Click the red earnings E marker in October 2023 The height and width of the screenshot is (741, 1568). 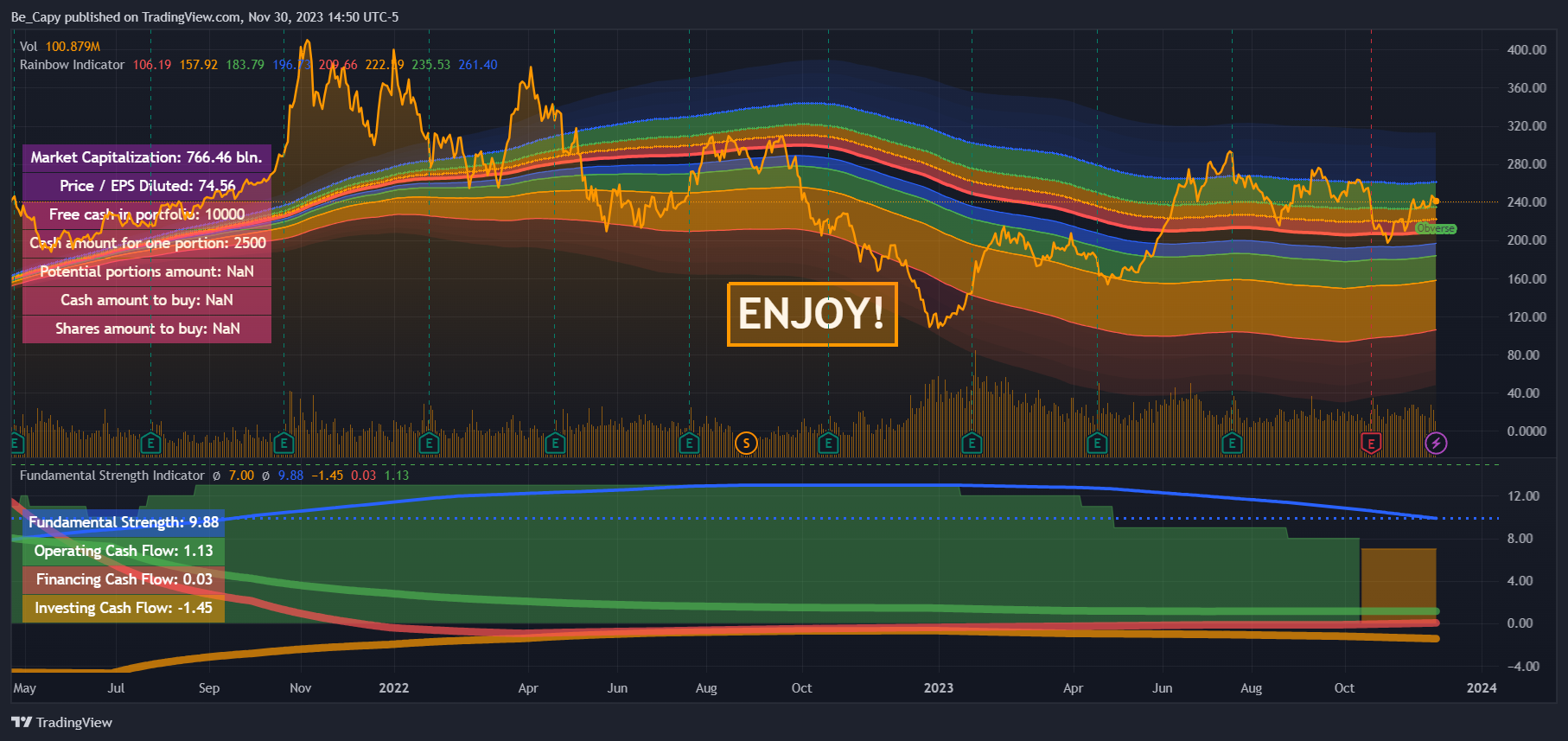(1371, 444)
